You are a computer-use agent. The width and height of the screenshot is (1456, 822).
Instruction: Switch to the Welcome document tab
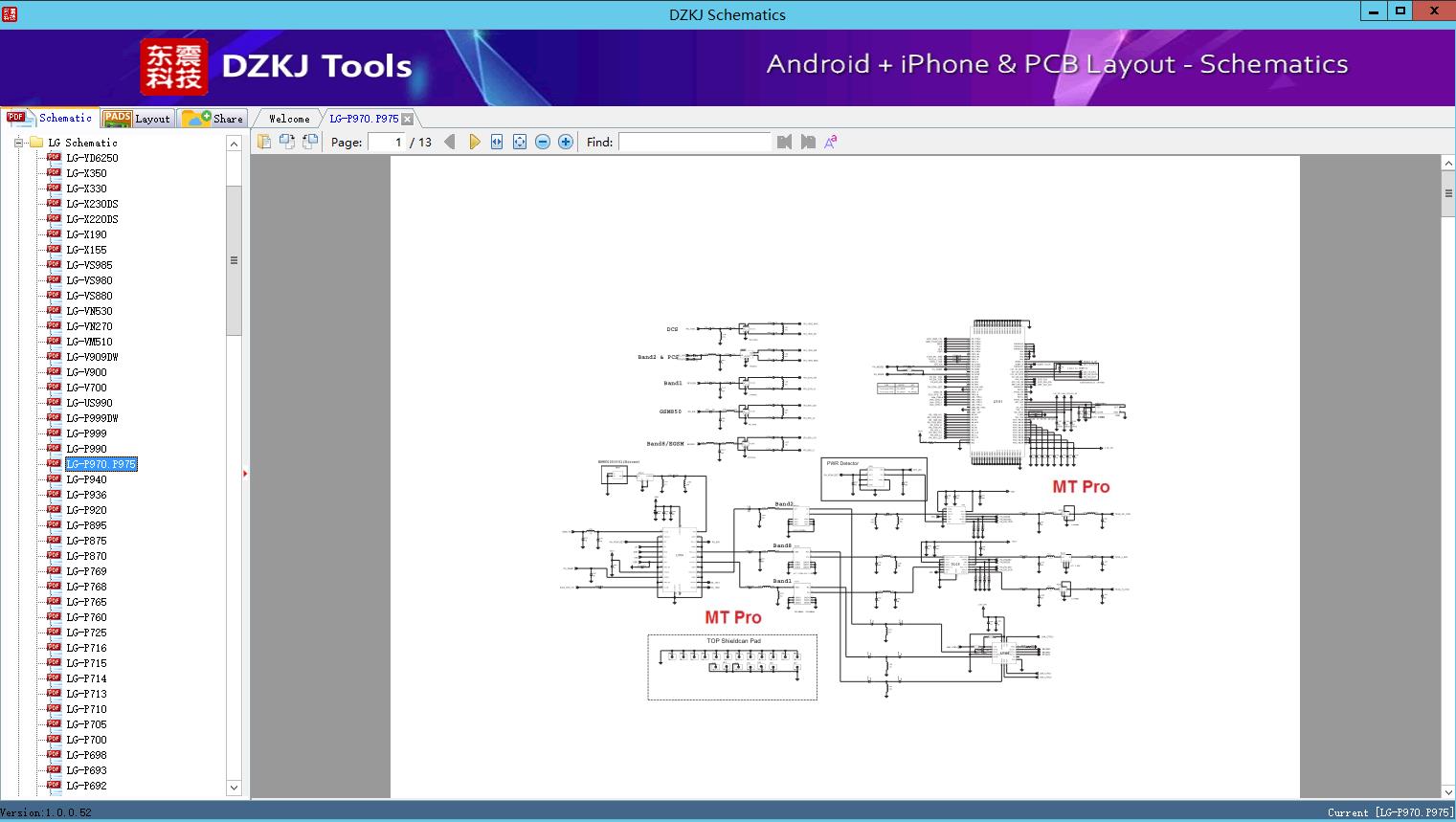289,119
